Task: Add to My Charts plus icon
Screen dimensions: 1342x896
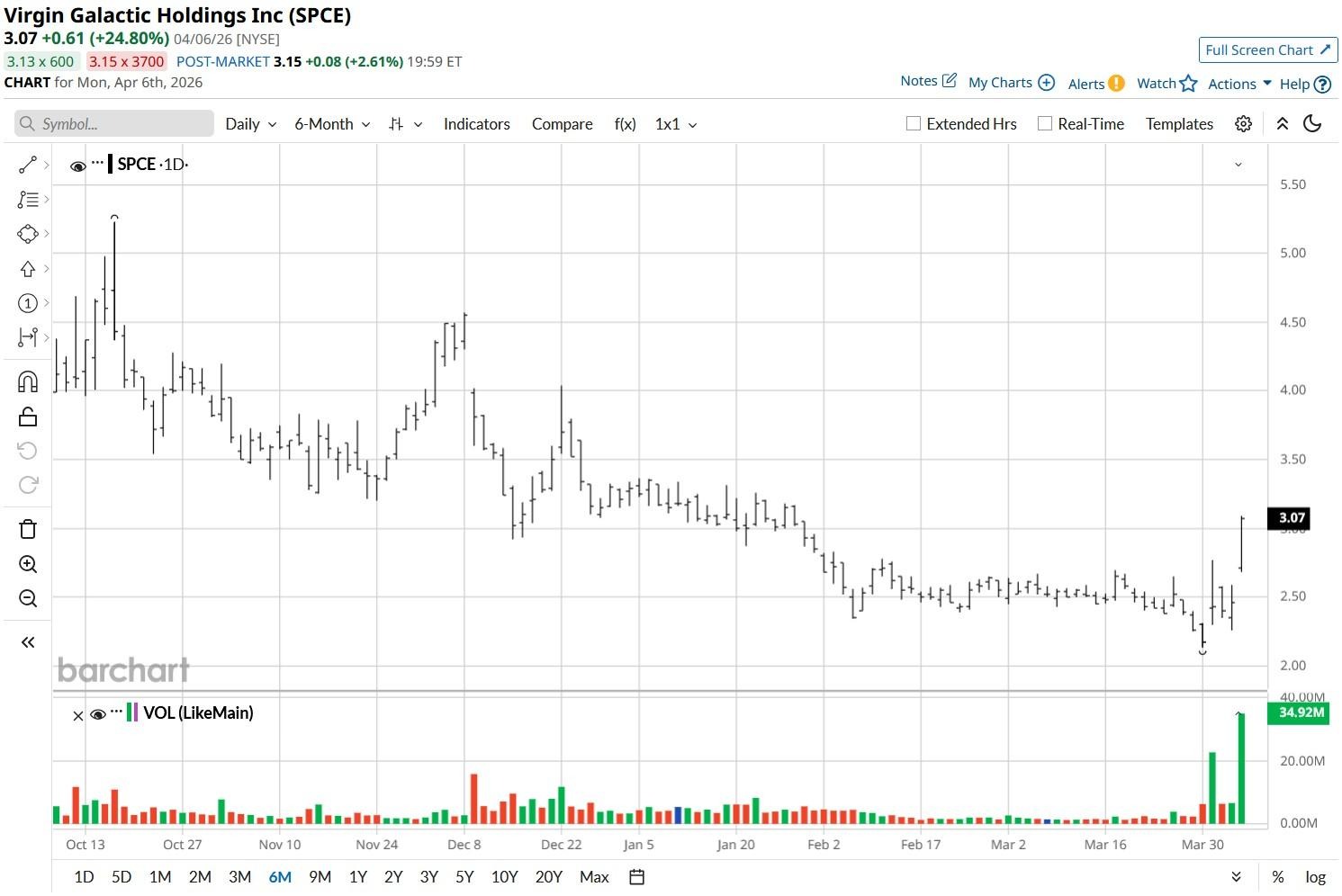Action: pyautogui.click(x=1046, y=83)
